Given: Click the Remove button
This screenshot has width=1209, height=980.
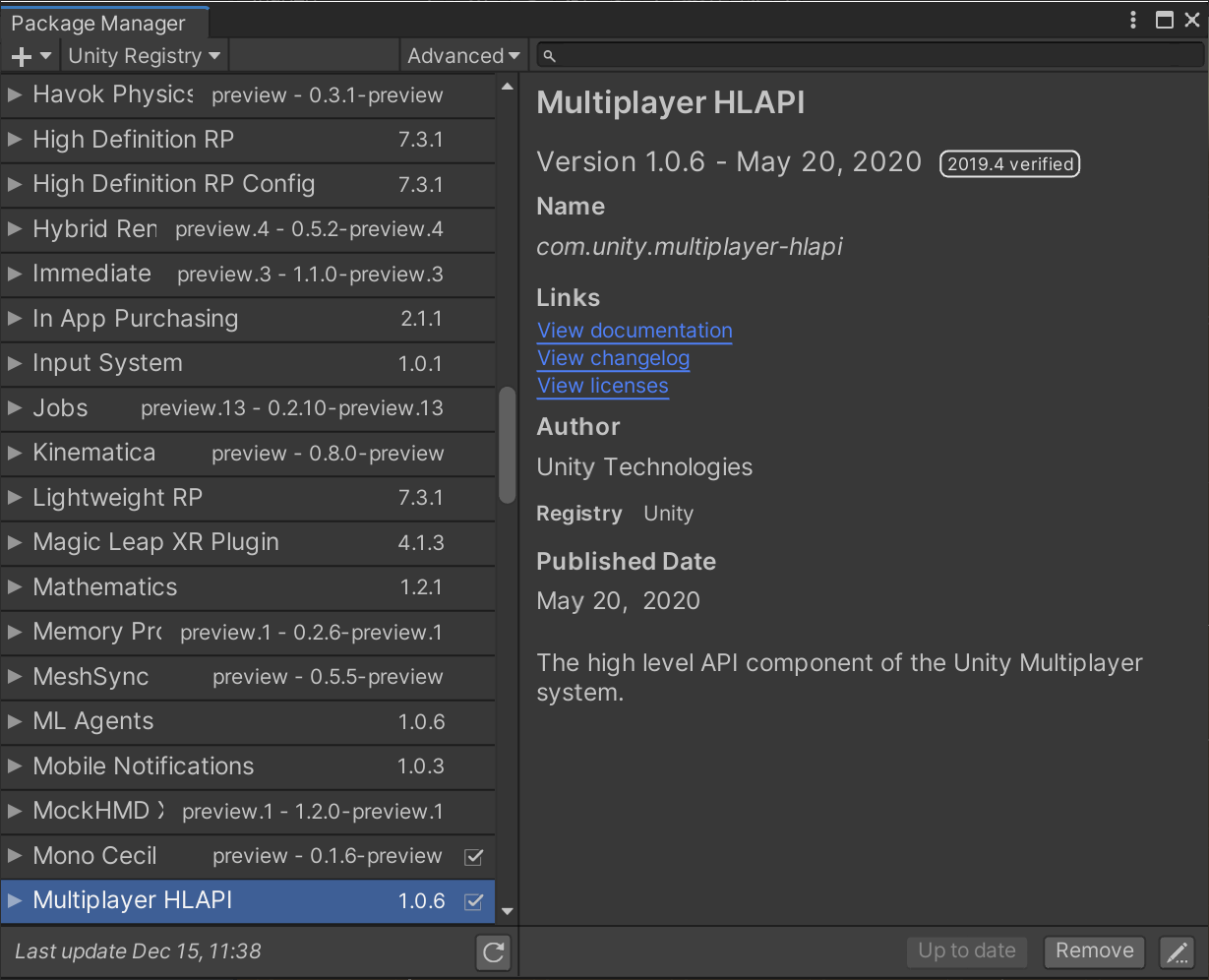Looking at the screenshot, I should click(1094, 950).
